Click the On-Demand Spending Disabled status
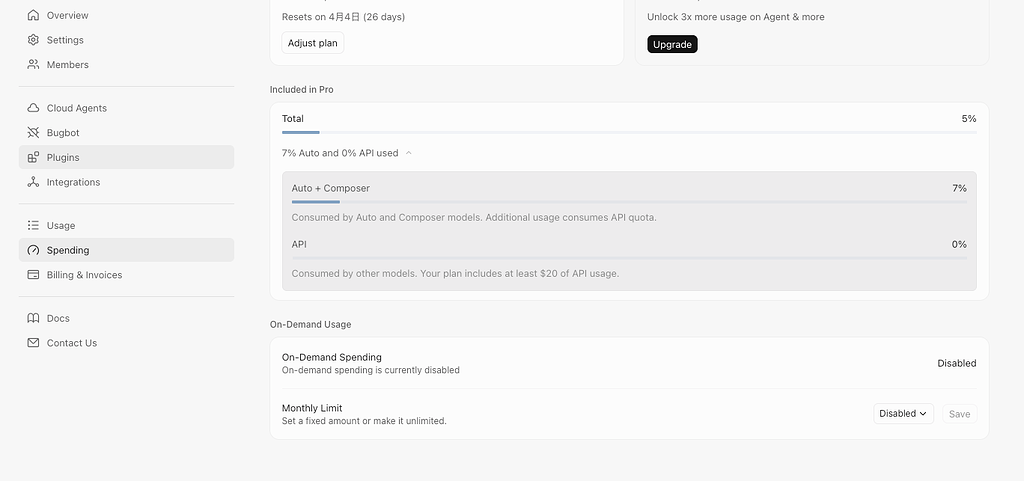This screenshot has width=1024, height=481. pyautogui.click(x=957, y=364)
